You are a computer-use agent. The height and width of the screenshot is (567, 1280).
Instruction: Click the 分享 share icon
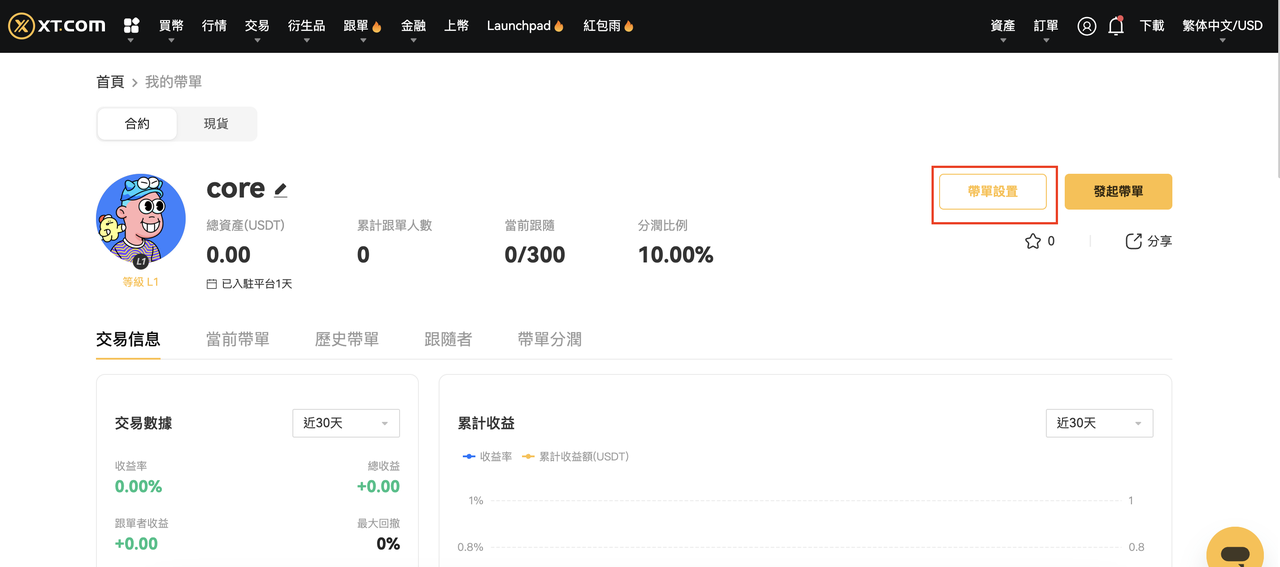(x=1133, y=241)
